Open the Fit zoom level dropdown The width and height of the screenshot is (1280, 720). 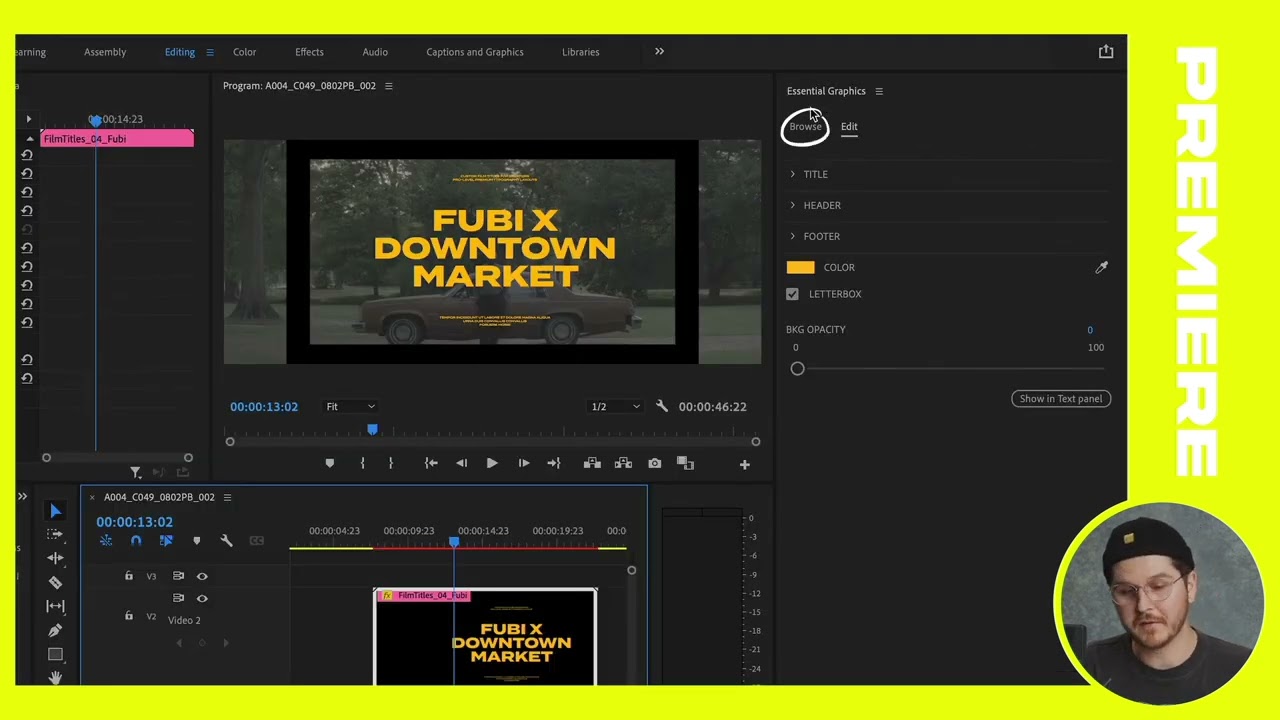(350, 406)
